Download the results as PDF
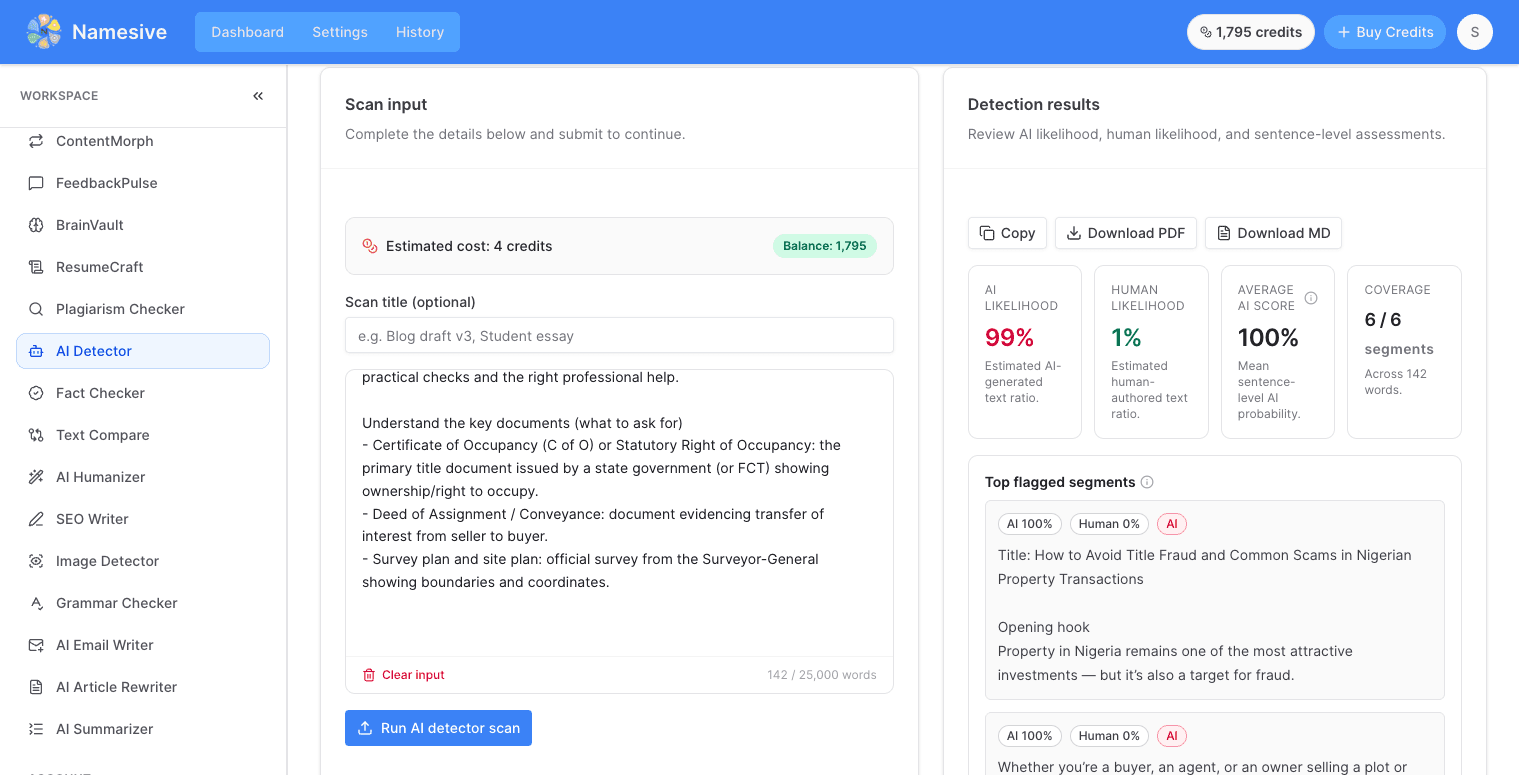The width and height of the screenshot is (1519, 775). coord(1125,233)
